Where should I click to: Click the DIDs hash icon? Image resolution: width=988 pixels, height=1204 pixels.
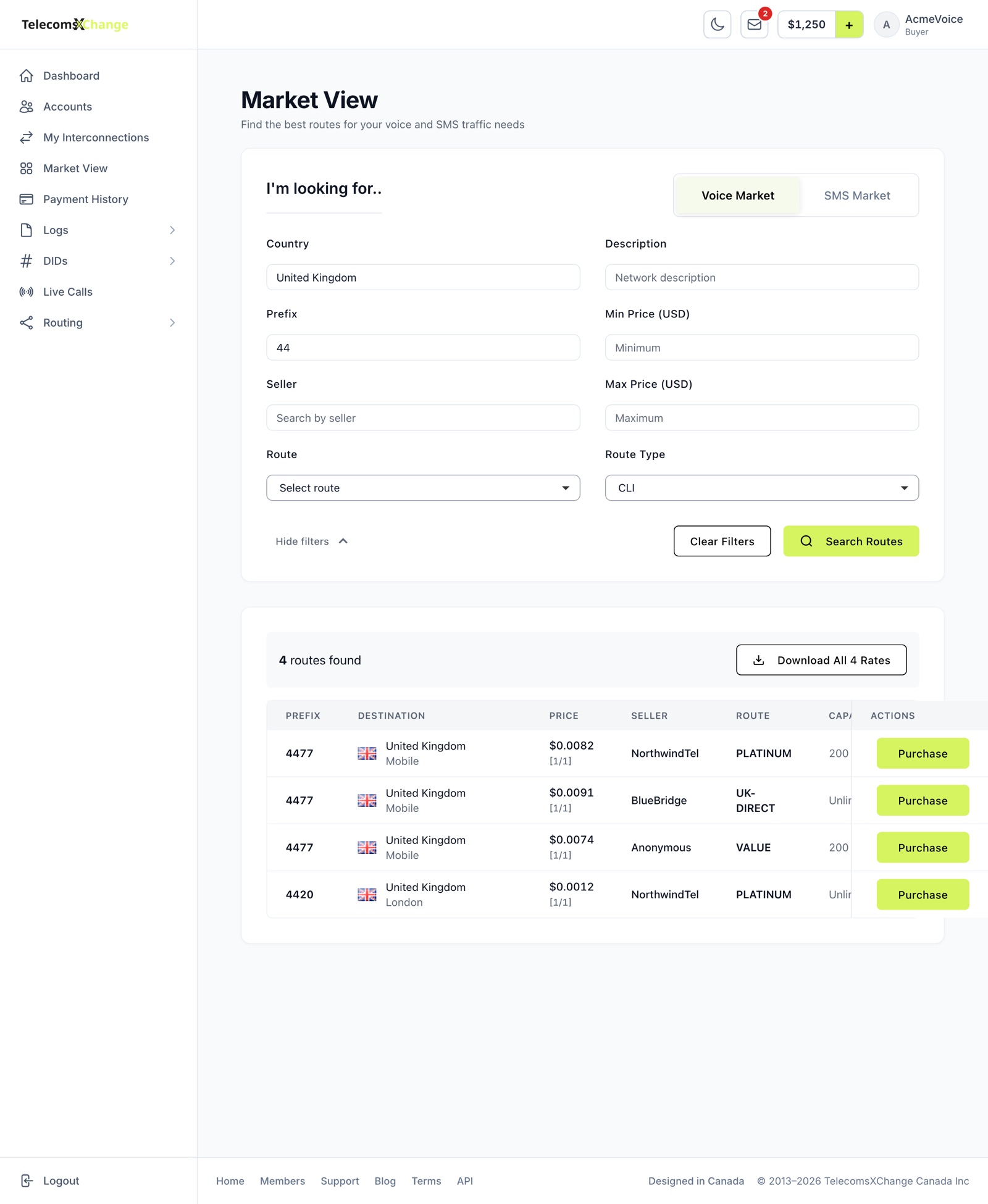pyautogui.click(x=26, y=261)
